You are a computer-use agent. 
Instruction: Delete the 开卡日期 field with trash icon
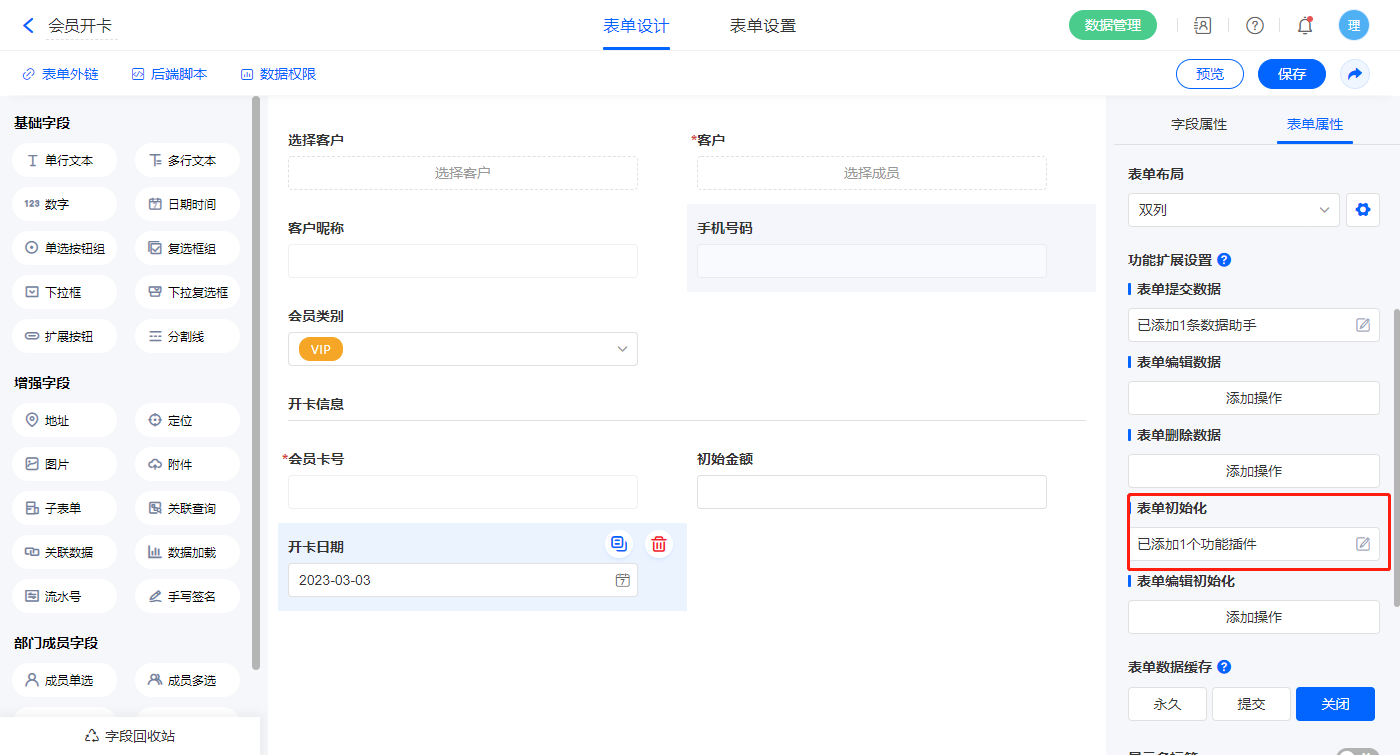click(659, 544)
